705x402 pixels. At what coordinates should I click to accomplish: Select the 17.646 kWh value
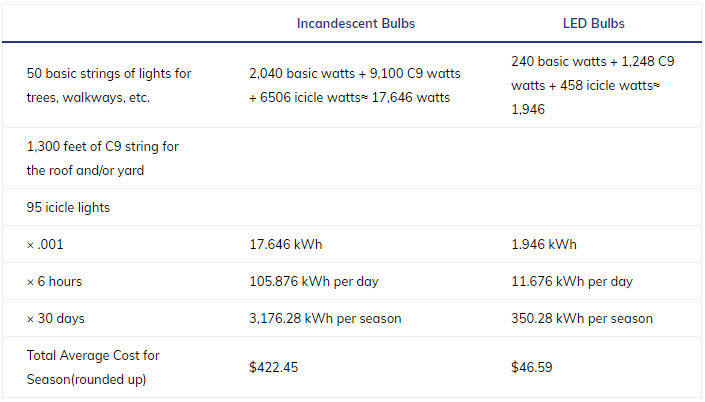point(285,244)
